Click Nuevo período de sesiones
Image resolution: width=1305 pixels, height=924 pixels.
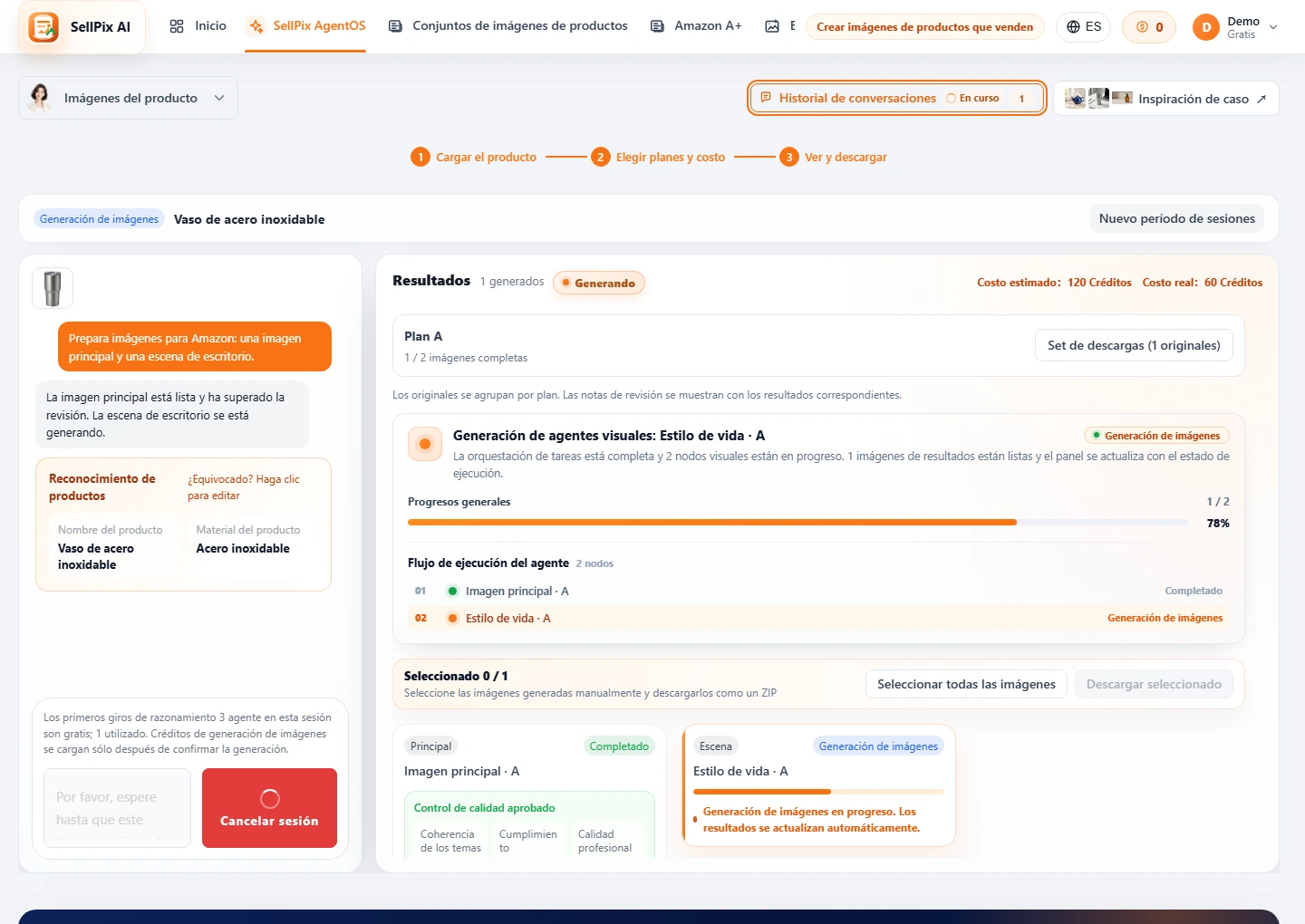click(x=1176, y=218)
